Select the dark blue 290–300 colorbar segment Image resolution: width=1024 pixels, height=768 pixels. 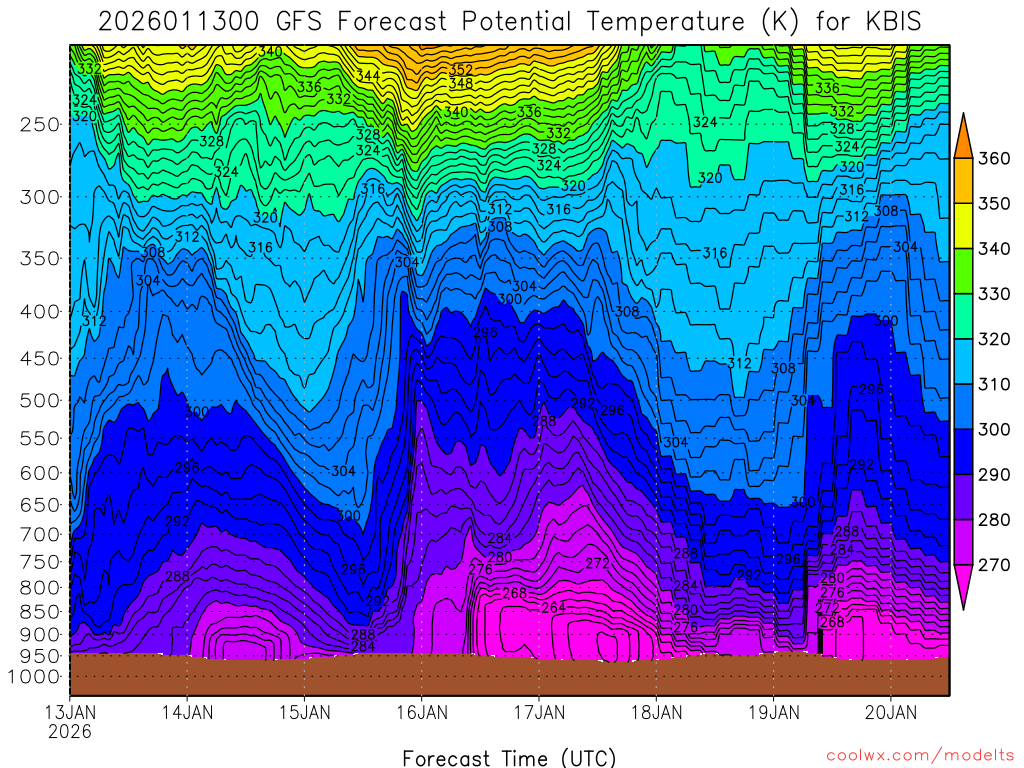point(964,451)
